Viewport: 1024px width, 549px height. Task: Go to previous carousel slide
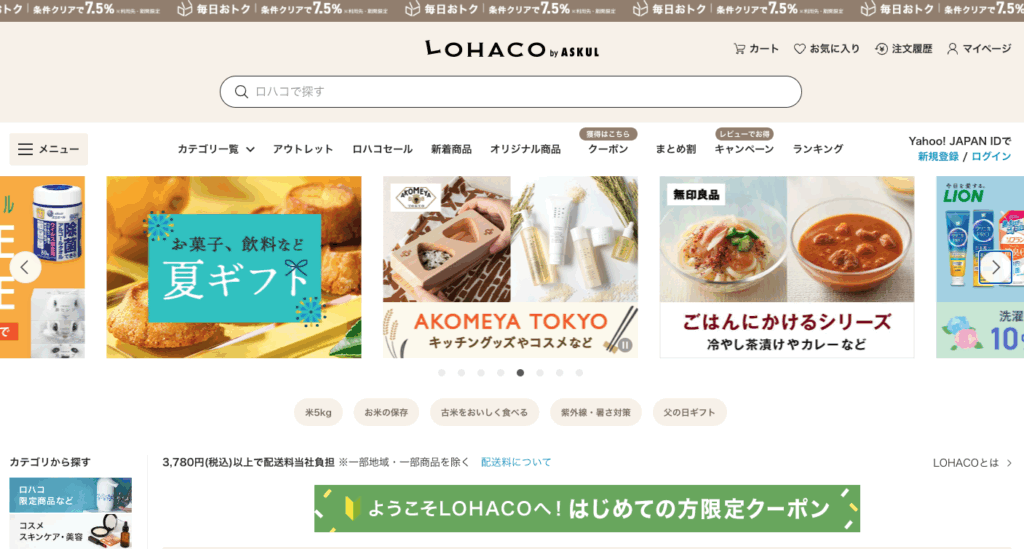(25, 267)
